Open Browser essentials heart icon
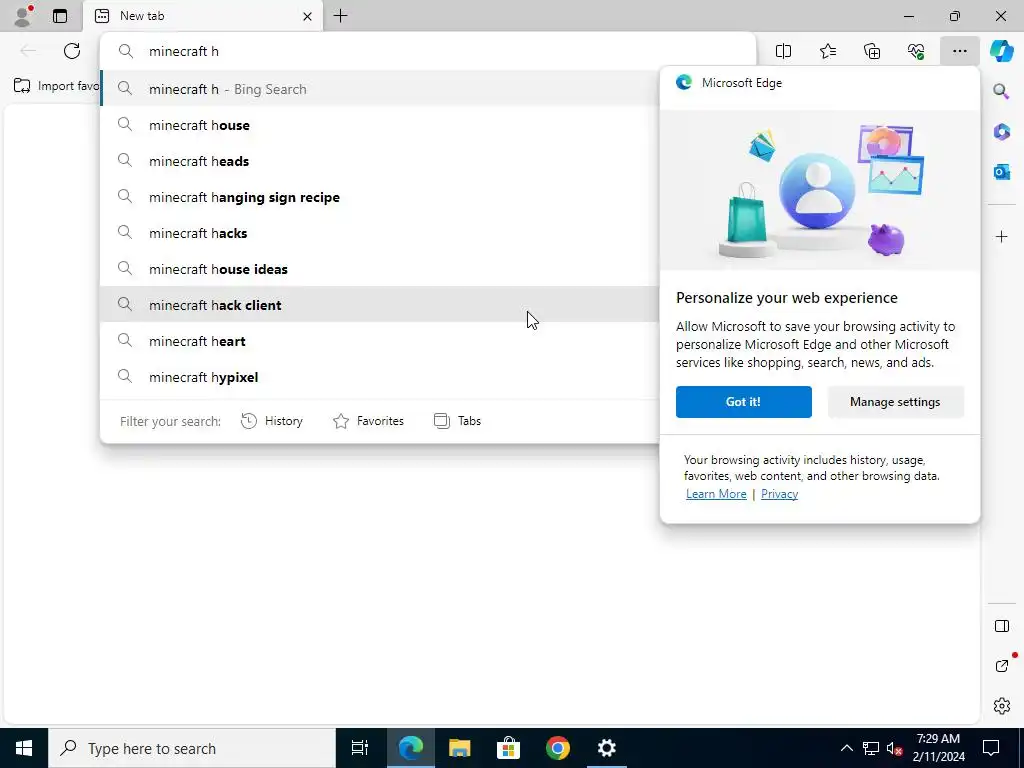1024x768 pixels. click(916, 51)
